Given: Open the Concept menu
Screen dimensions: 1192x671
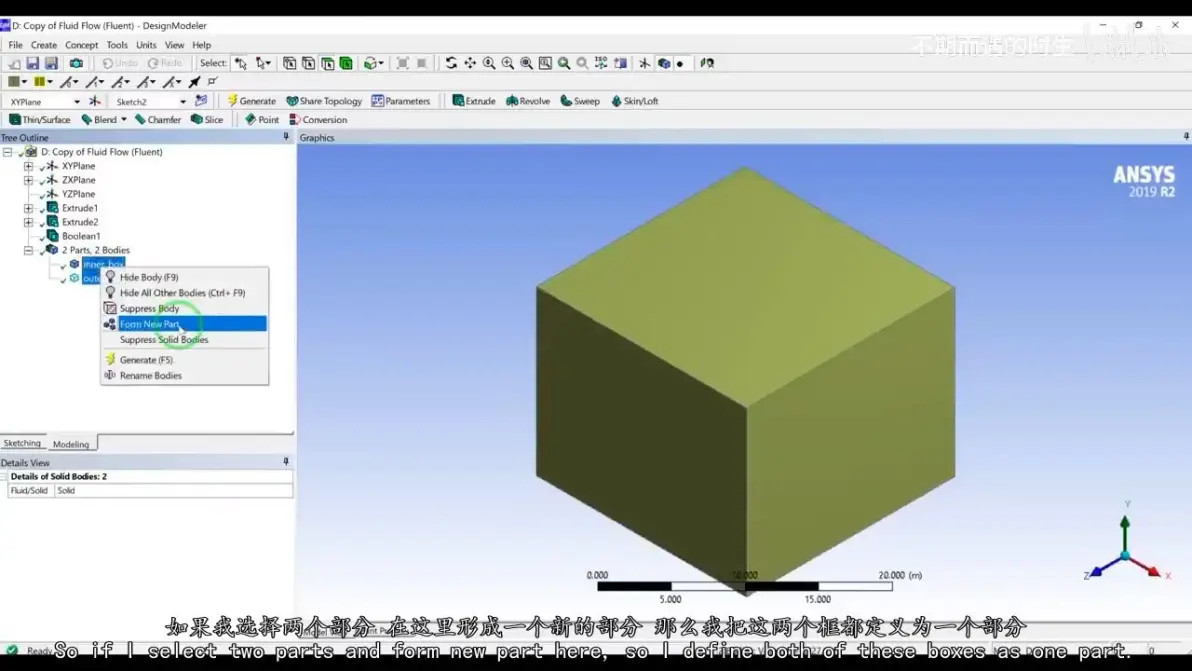Looking at the screenshot, I should (x=81, y=45).
